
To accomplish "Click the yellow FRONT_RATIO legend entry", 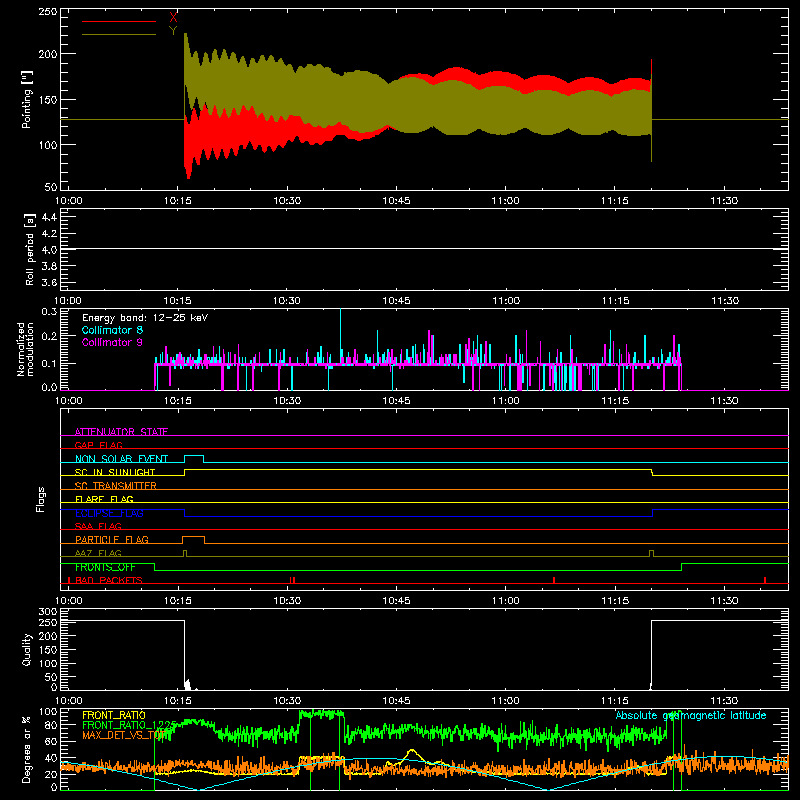I will click(x=114, y=715).
